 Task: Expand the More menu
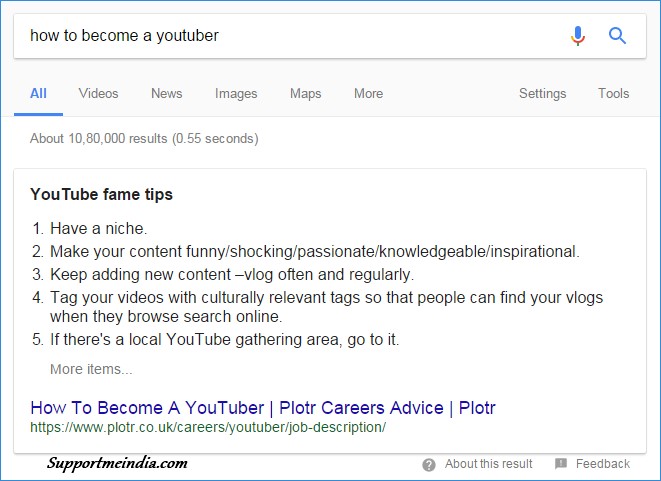pos(368,93)
